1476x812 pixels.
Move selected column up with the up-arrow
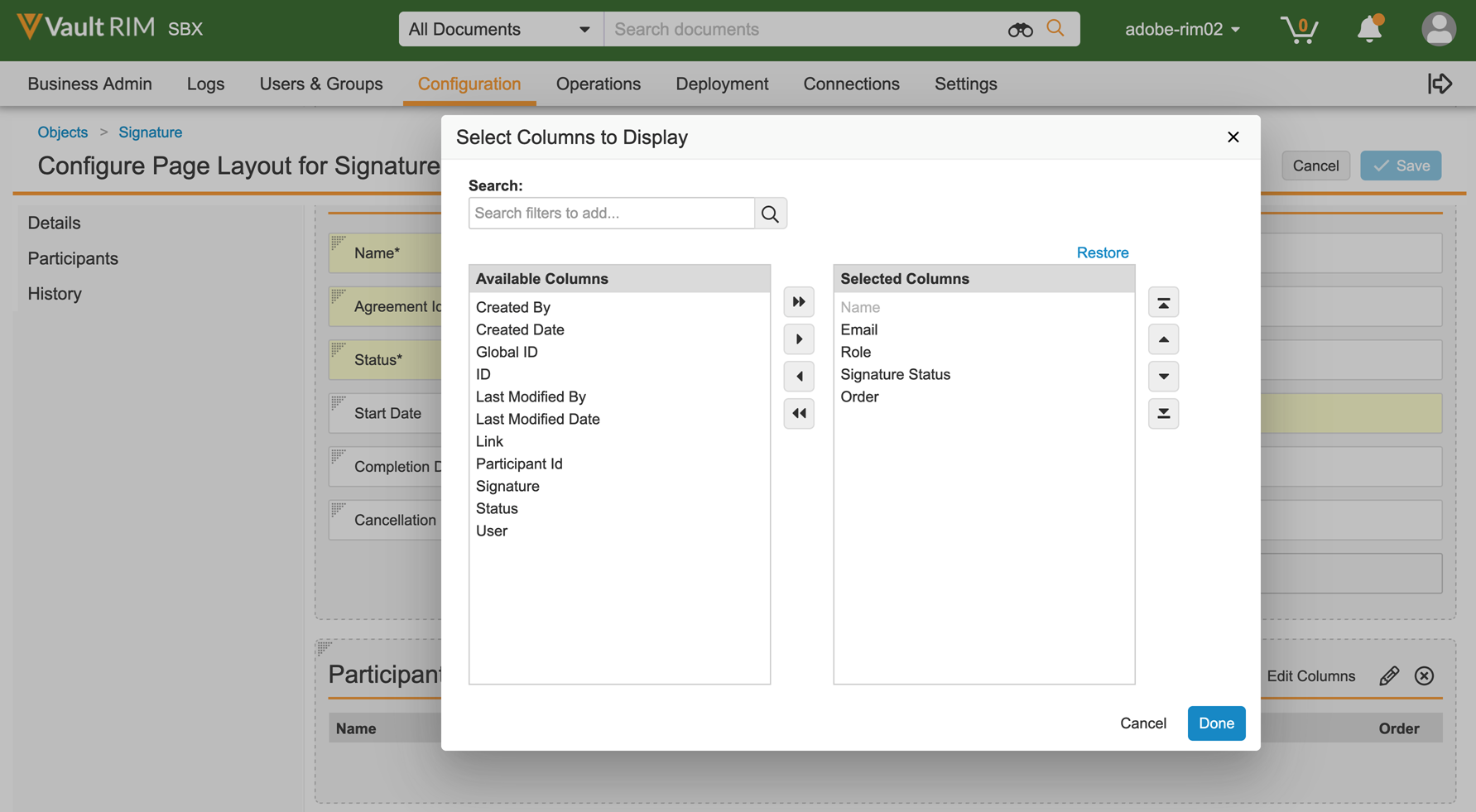coord(1163,339)
